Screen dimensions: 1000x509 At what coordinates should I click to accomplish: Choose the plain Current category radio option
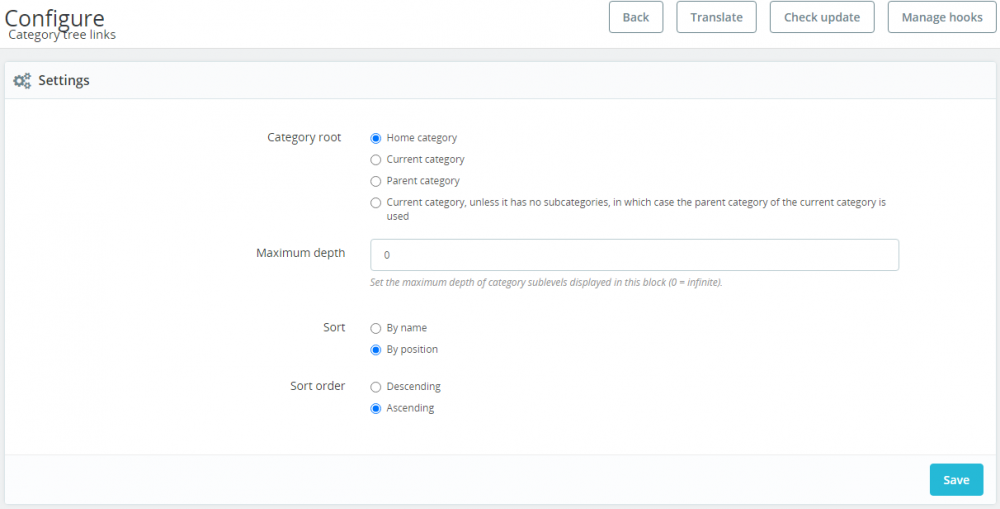[x=376, y=160]
